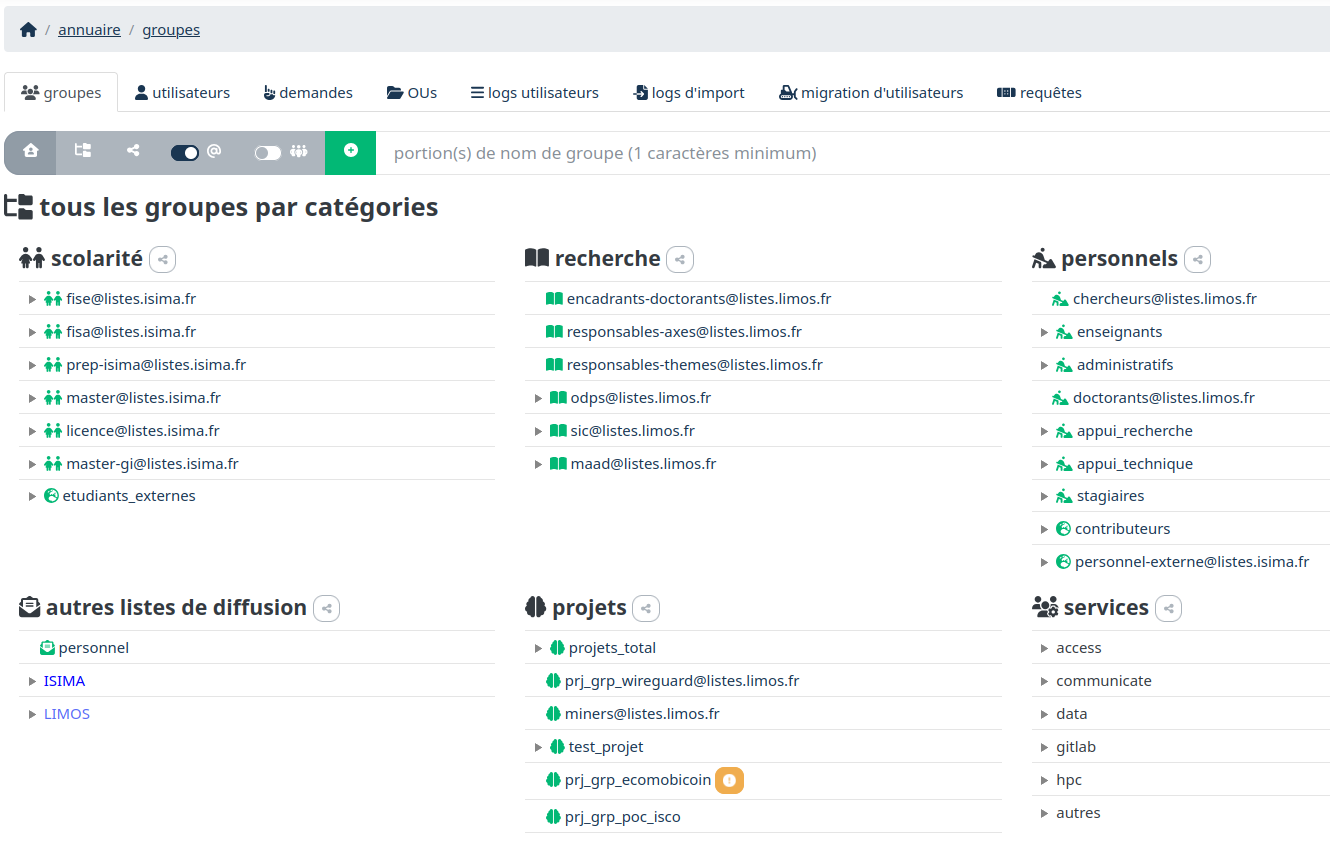Screen dimensions: 1330x841
Task: Click the share graph icon in the toolbar
Action: click(133, 151)
